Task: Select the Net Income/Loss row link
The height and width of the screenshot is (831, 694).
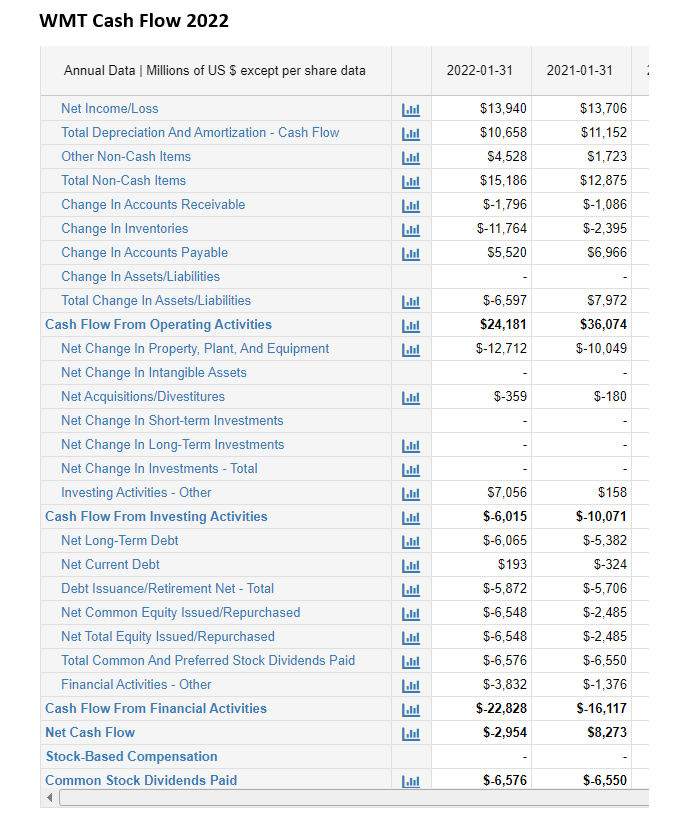Action: [x=110, y=108]
